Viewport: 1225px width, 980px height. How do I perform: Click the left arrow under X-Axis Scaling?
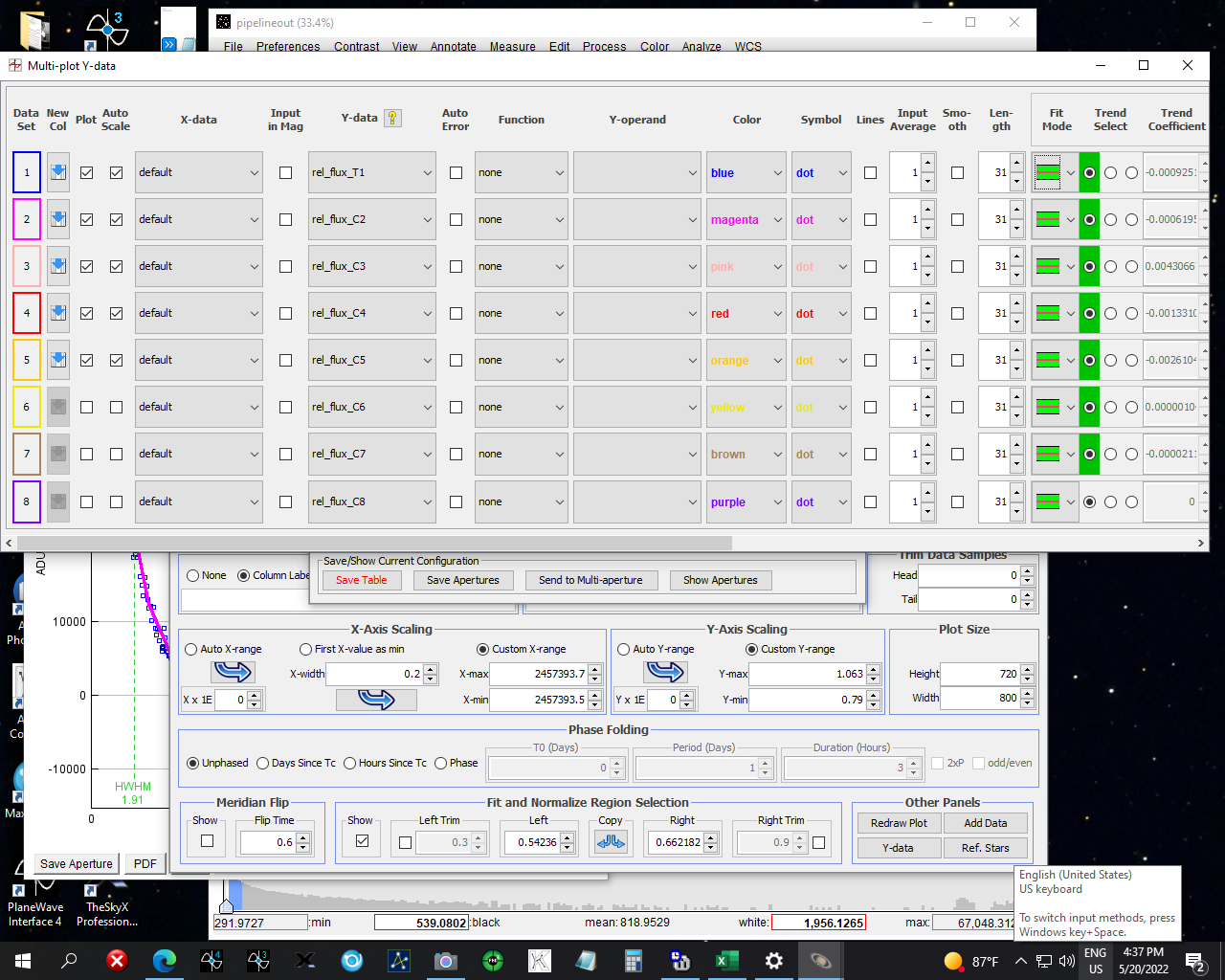pyautogui.click(x=232, y=673)
